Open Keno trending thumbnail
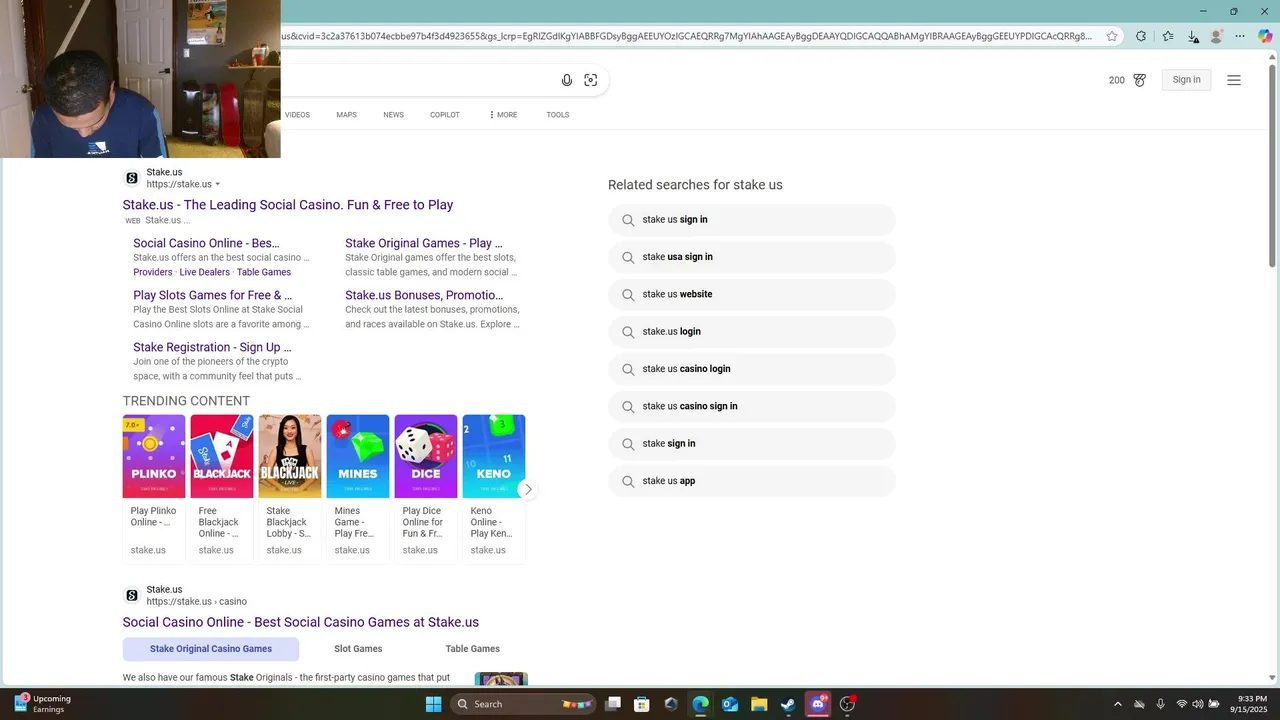 click(x=494, y=456)
